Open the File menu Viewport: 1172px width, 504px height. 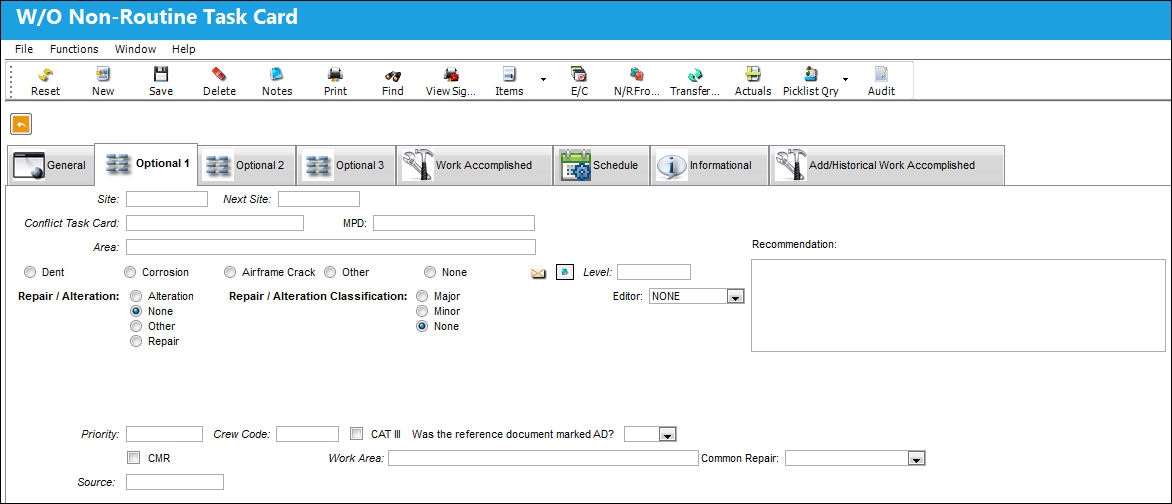pos(24,49)
